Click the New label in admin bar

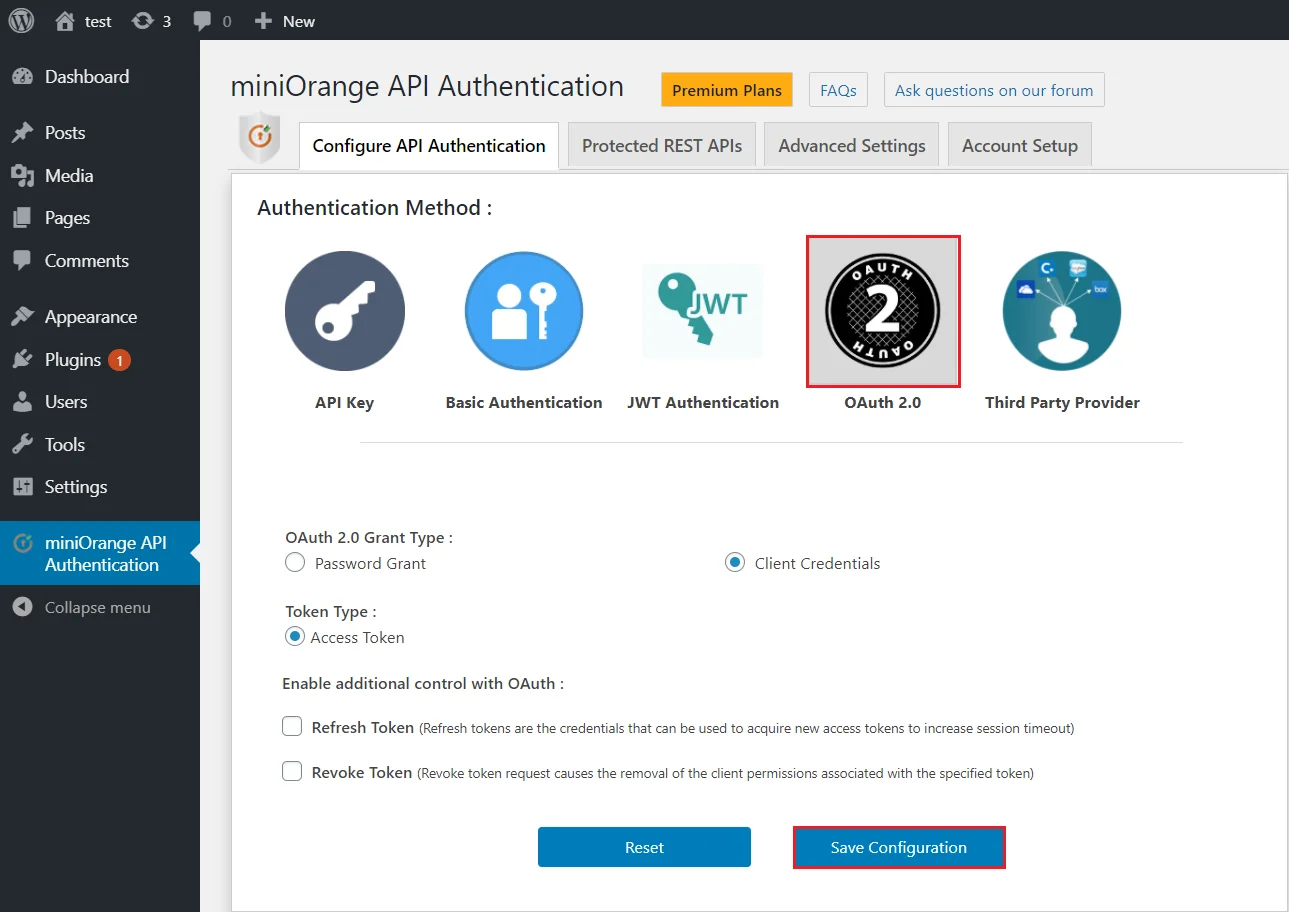pos(299,21)
